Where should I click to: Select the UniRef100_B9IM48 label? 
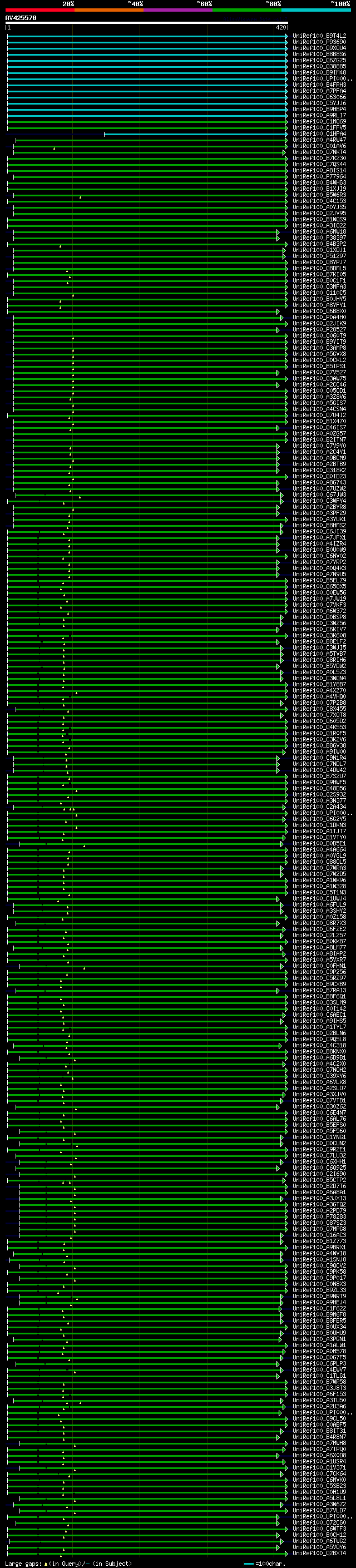[x=319, y=72]
